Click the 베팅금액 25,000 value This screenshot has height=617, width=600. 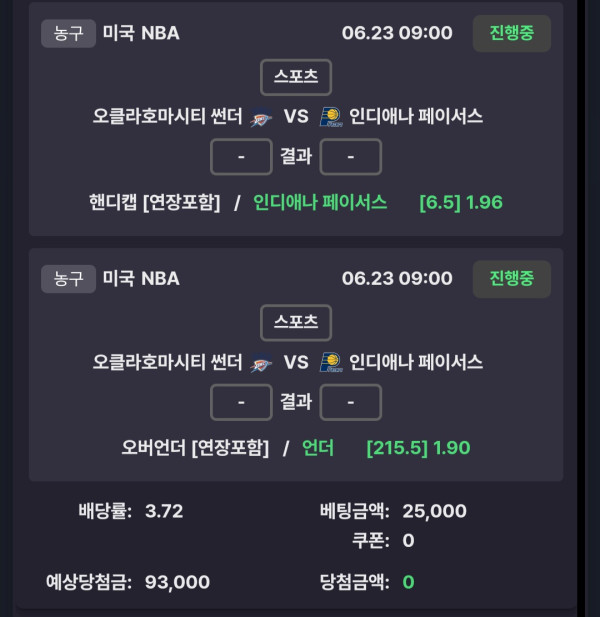point(434,511)
